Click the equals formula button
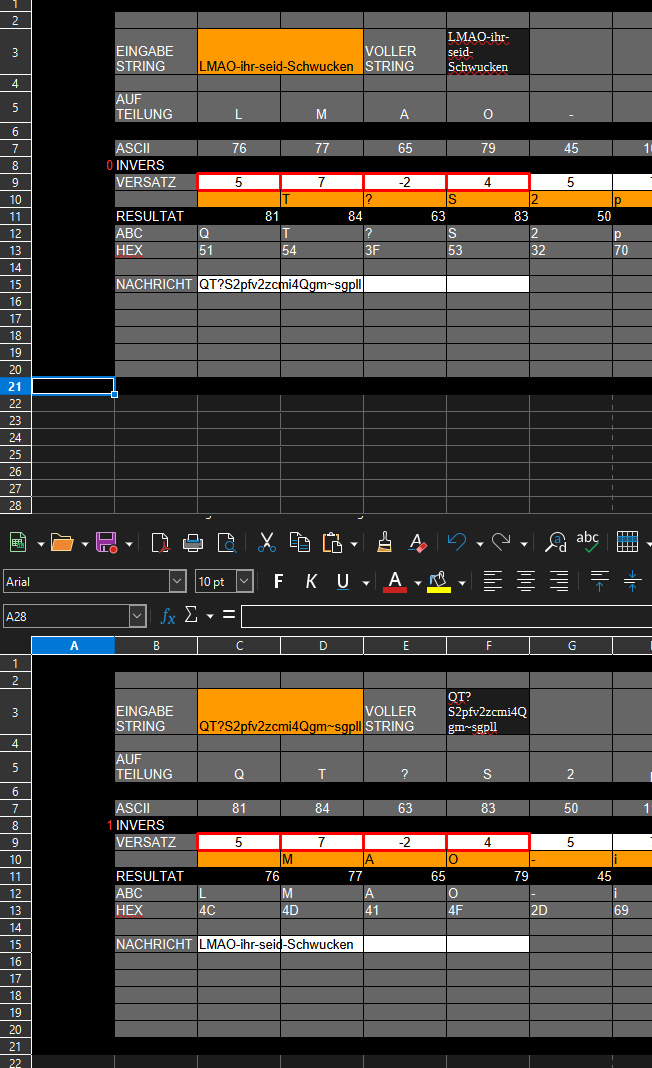This screenshot has width=652, height=1068. click(229, 615)
